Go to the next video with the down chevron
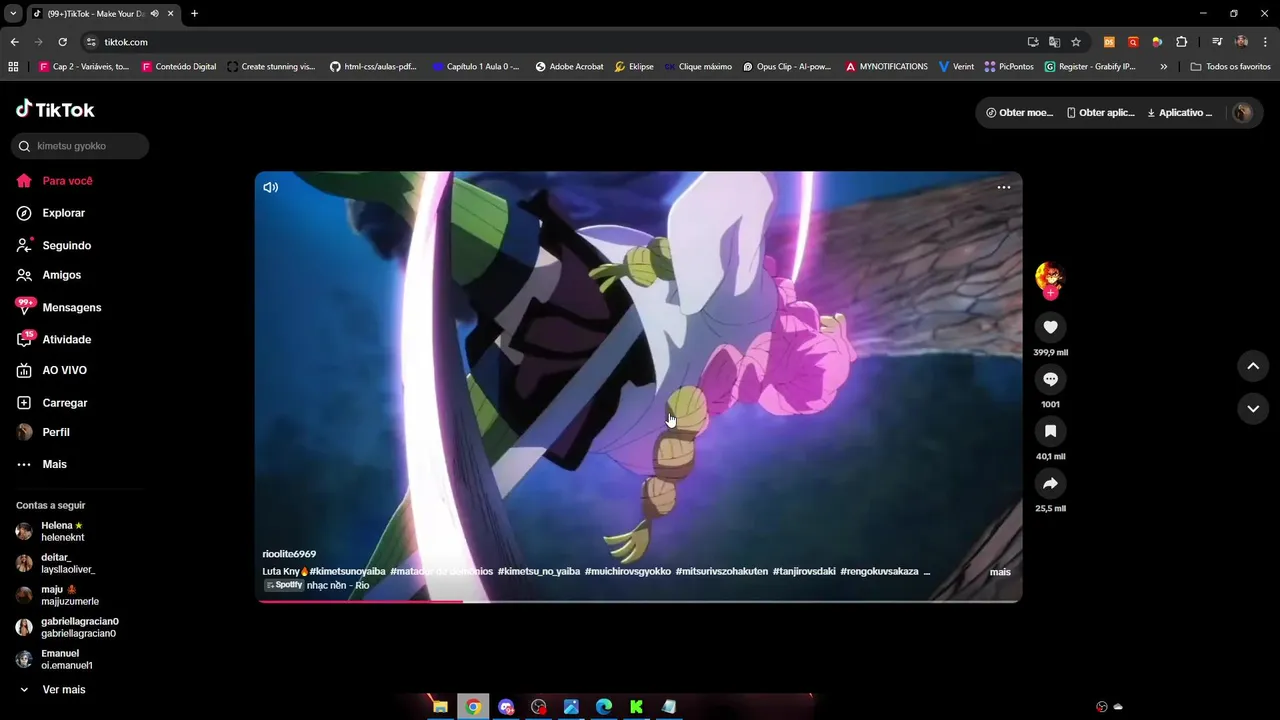Viewport: 1280px width, 720px height. point(1253,408)
